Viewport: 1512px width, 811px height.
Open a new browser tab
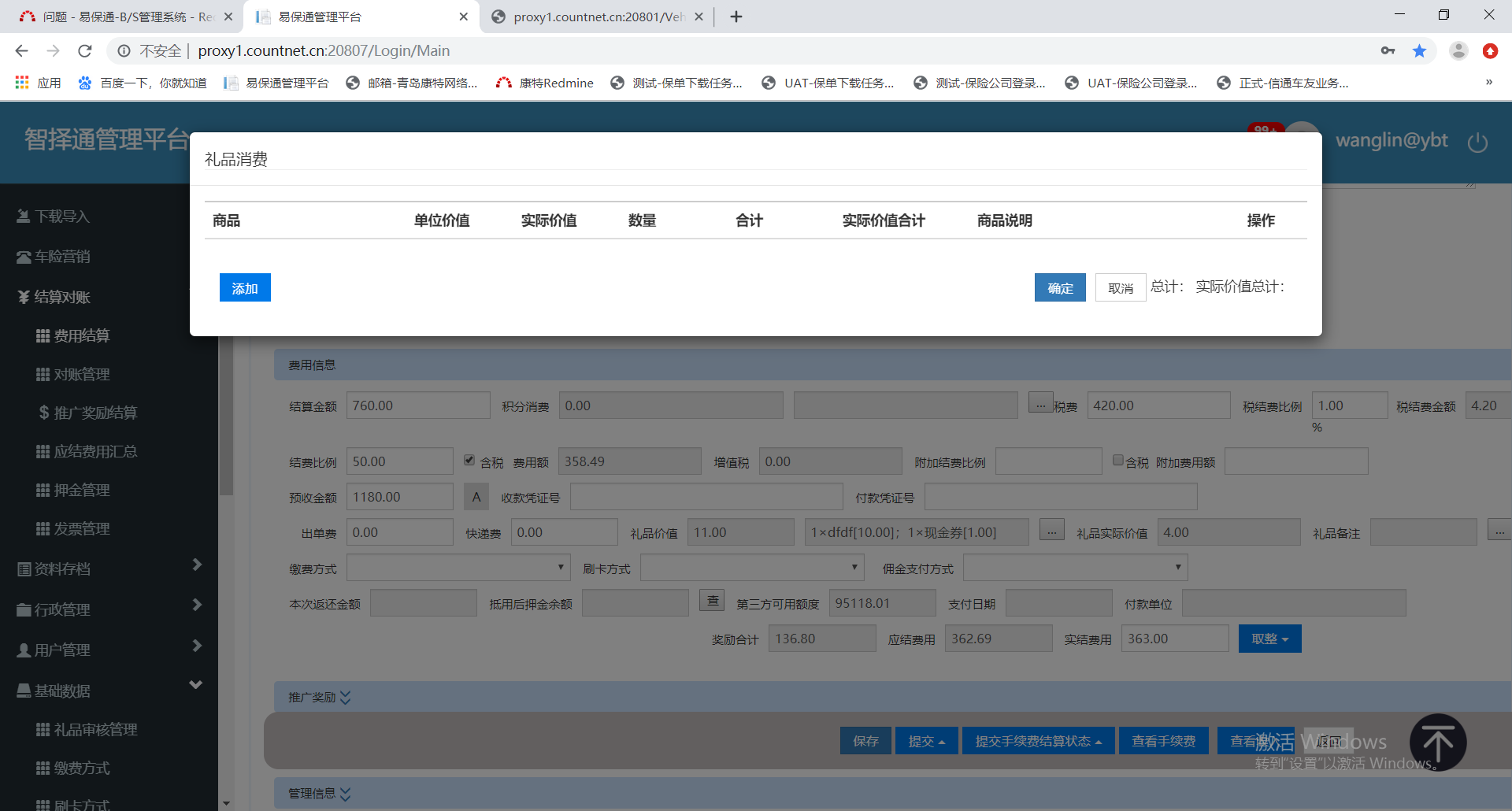(x=736, y=17)
